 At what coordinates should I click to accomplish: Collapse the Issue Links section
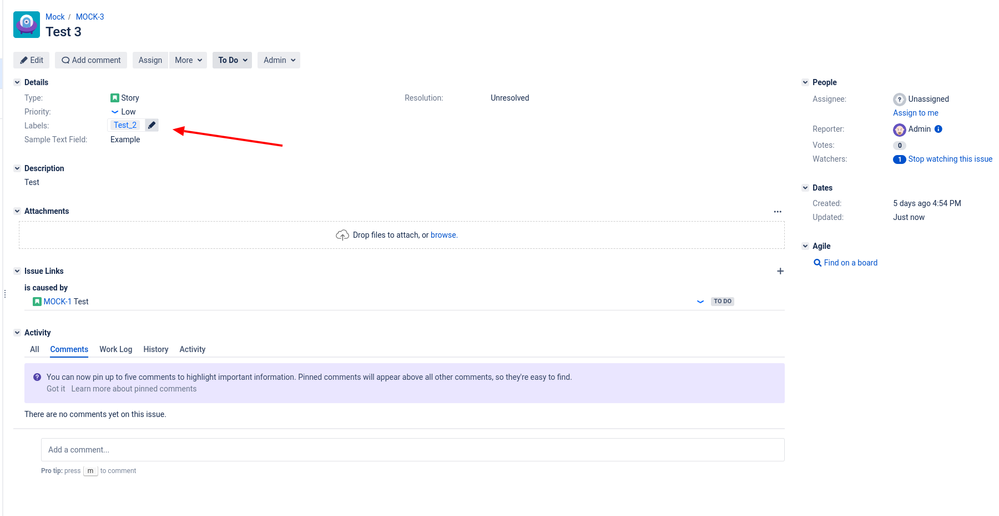17,271
